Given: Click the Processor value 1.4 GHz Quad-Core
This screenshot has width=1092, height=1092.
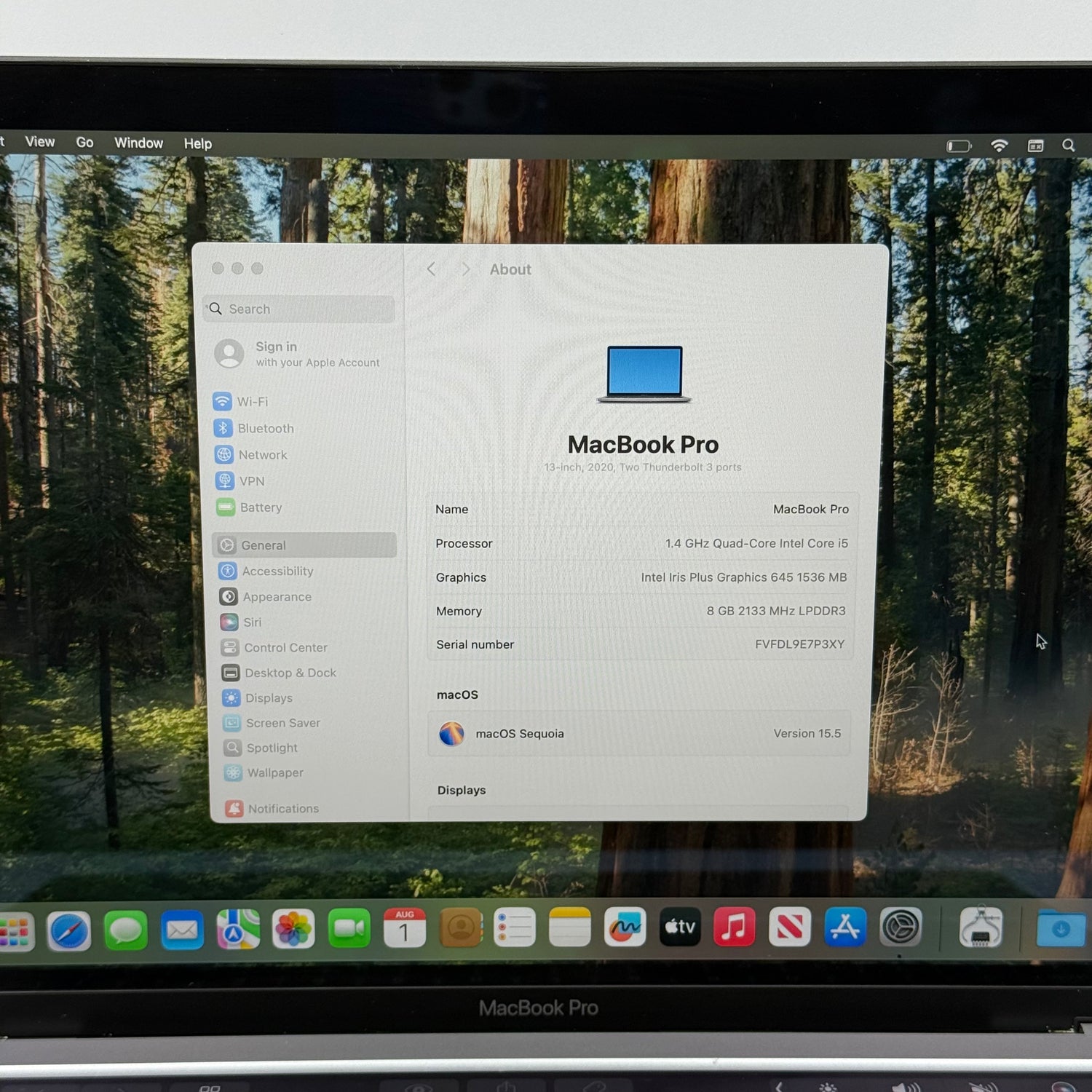Looking at the screenshot, I should point(756,543).
